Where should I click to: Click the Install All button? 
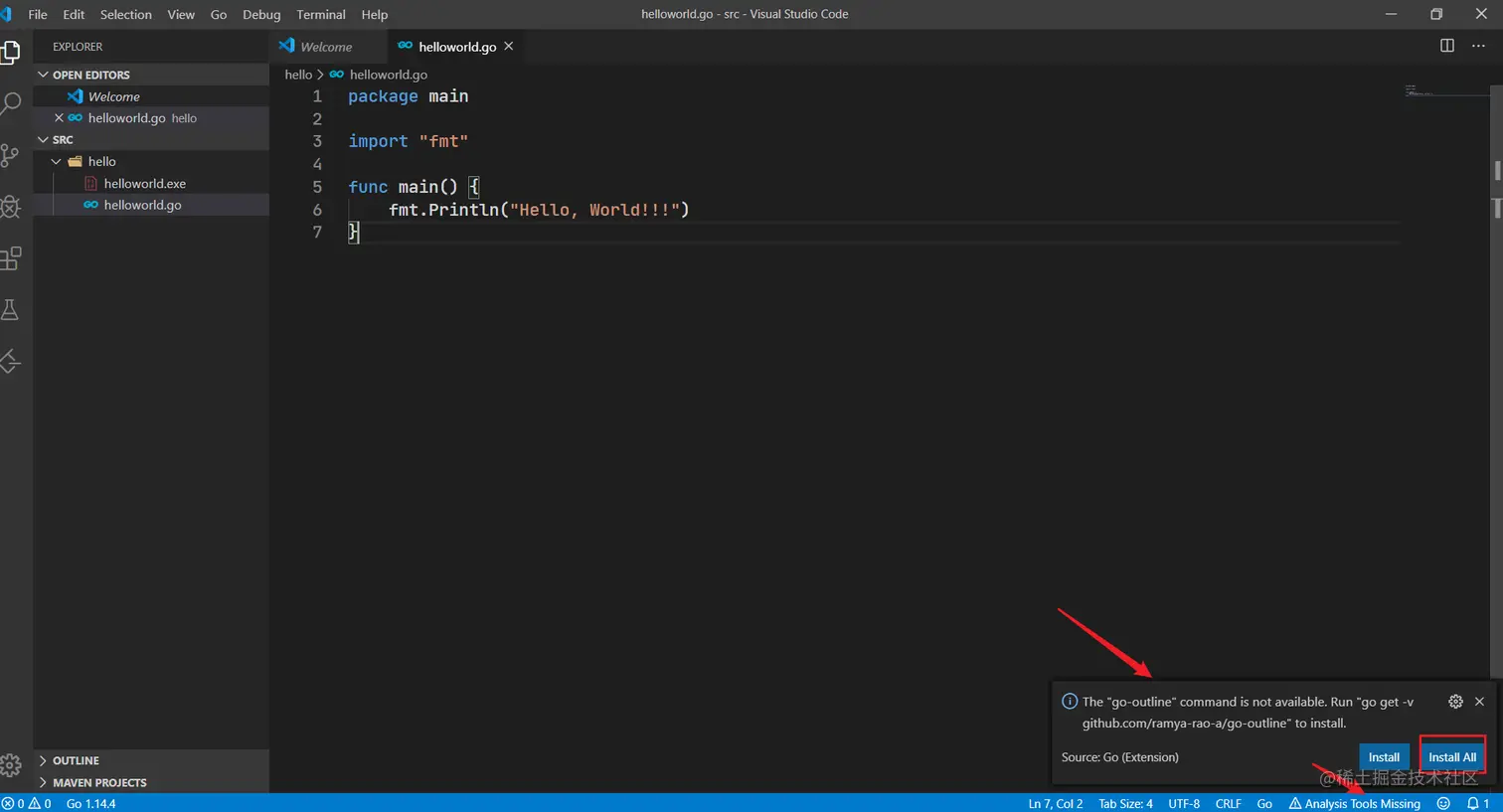coord(1452,757)
